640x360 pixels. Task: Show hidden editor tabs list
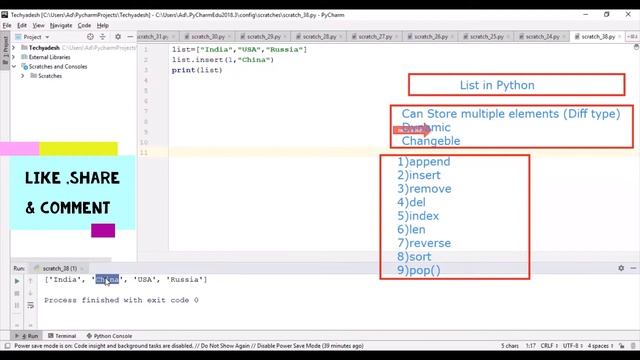pos(632,37)
